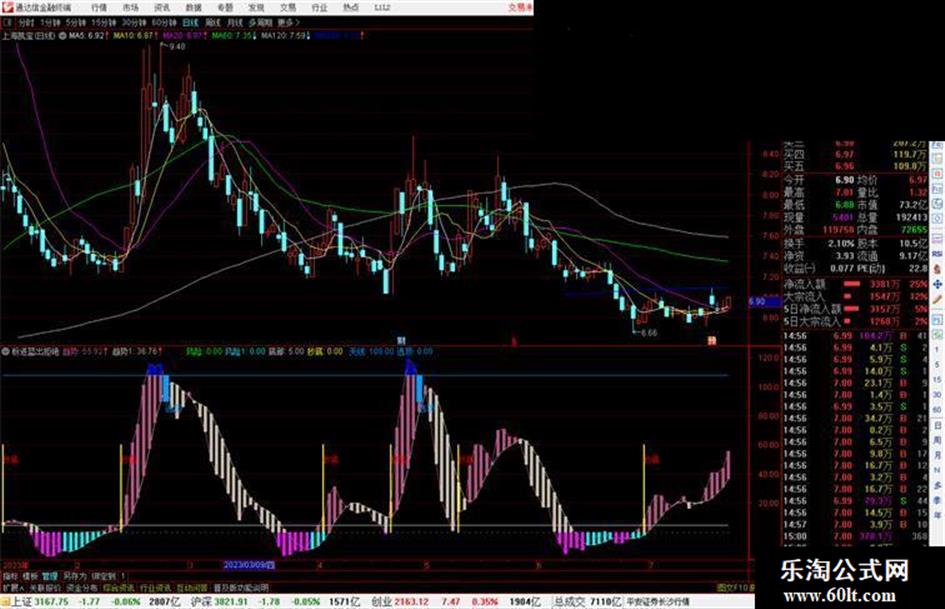Open the 专题 menu
The width and height of the screenshot is (945, 609).
(x=225, y=8)
